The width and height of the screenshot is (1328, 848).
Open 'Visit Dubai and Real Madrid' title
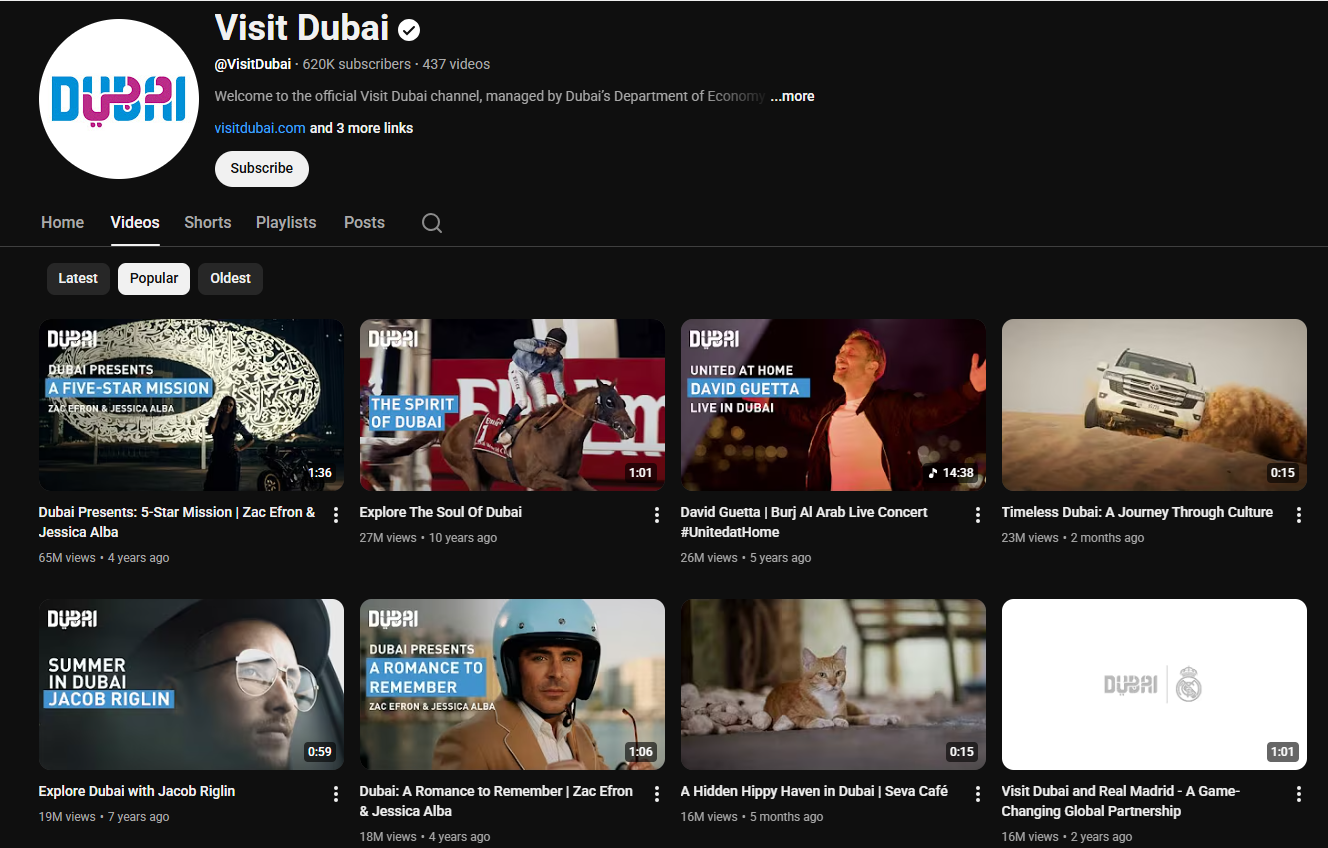(1121, 801)
